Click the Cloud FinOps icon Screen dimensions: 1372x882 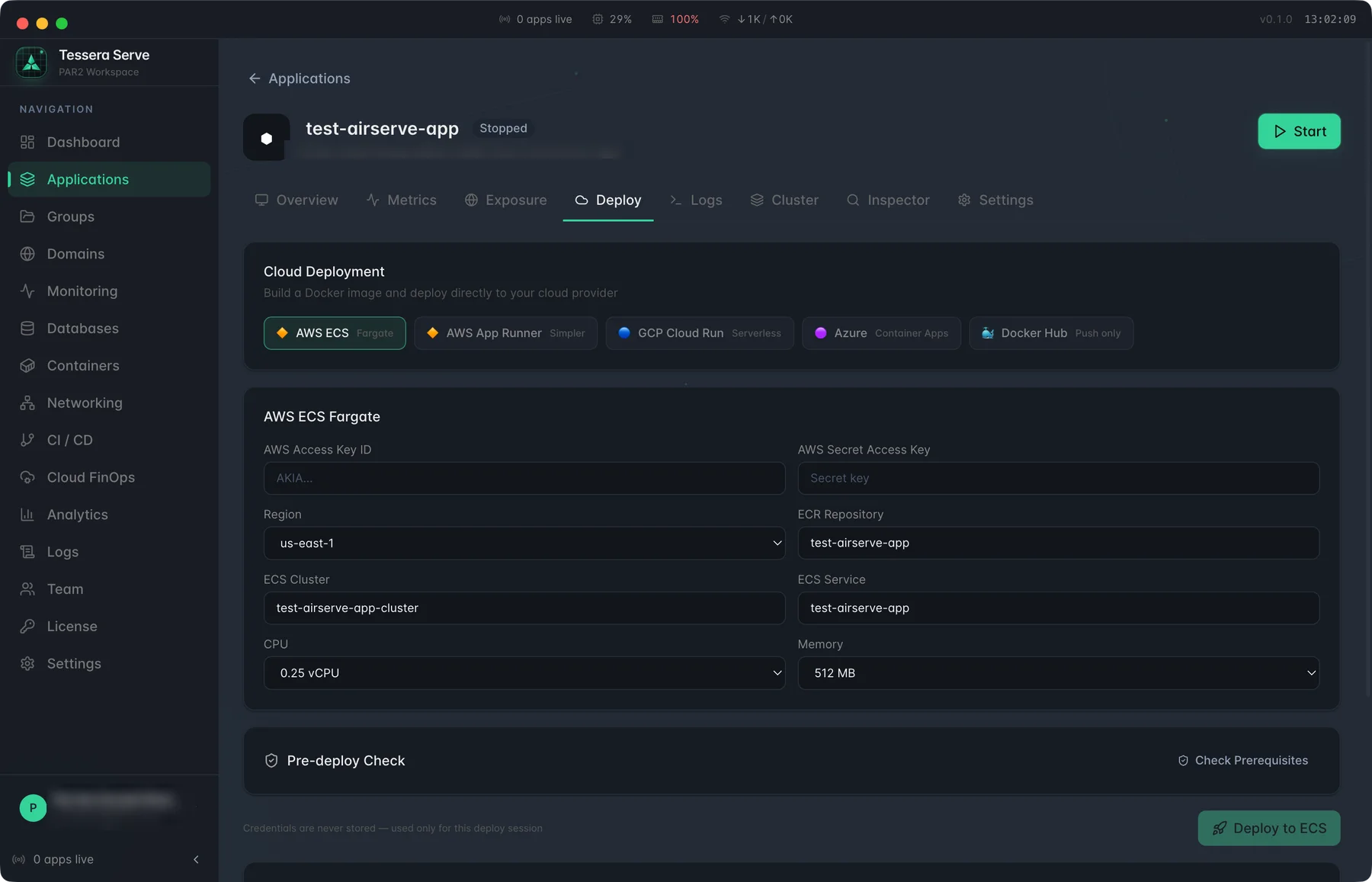pos(27,477)
